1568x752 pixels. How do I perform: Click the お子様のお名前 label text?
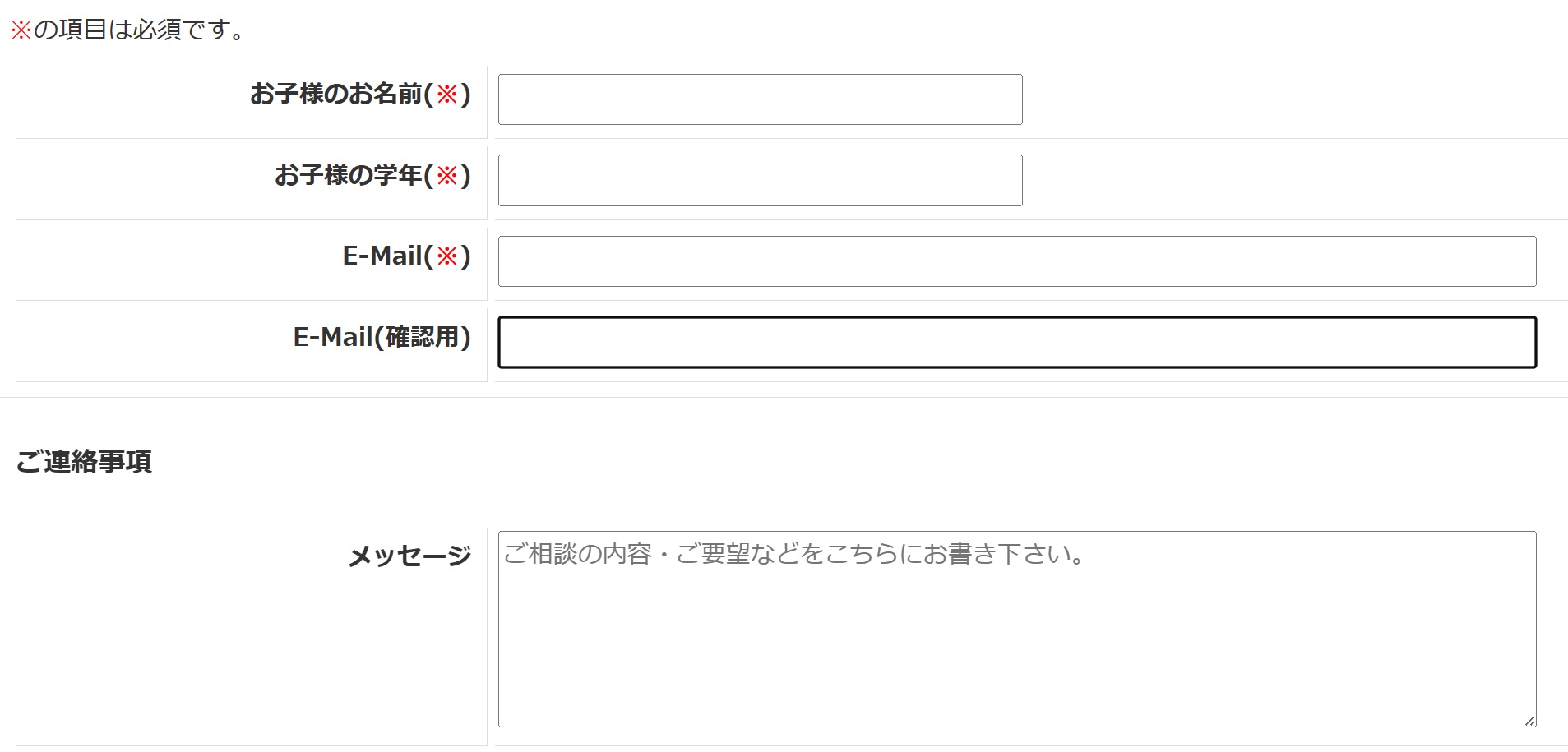pyautogui.click(x=335, y=94)
